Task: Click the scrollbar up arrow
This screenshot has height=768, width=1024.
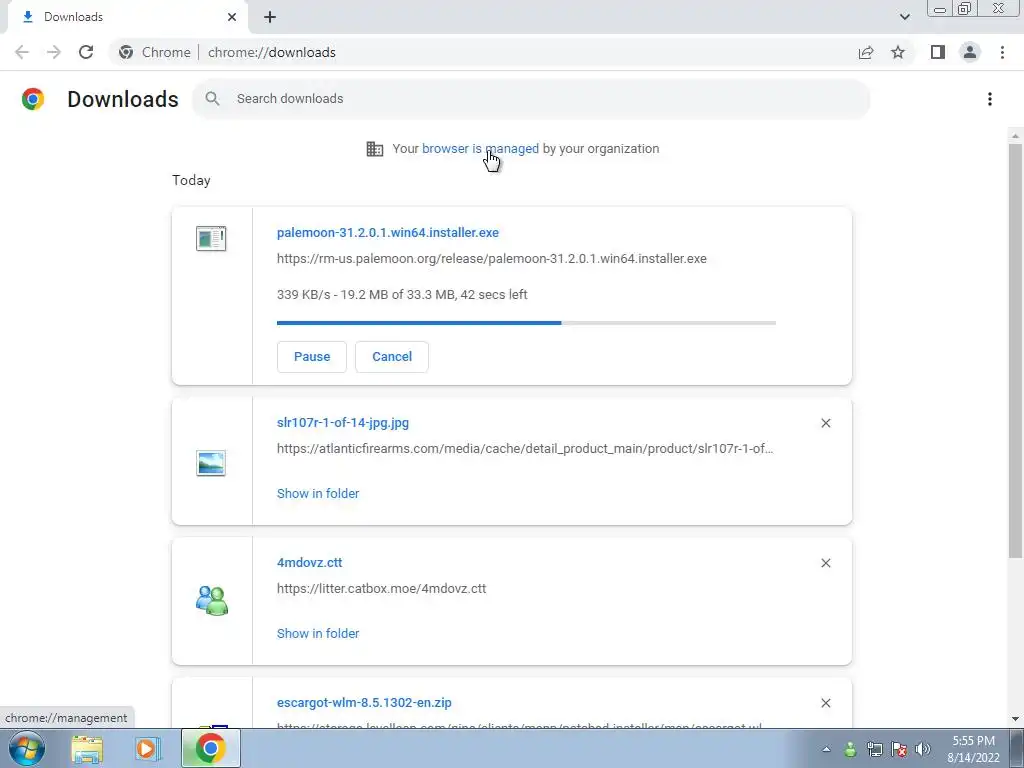Action: tap(1015, 136)
